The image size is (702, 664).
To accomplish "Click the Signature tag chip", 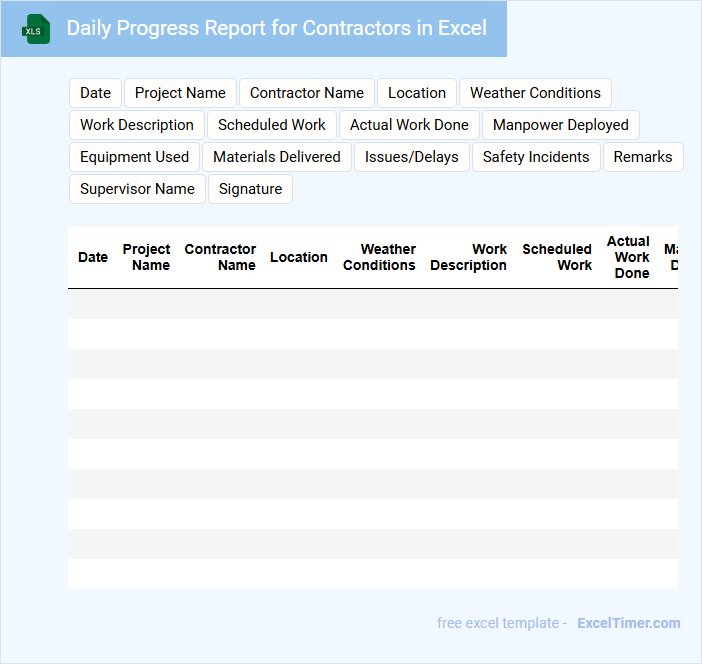I will click(x=250, y=189).
